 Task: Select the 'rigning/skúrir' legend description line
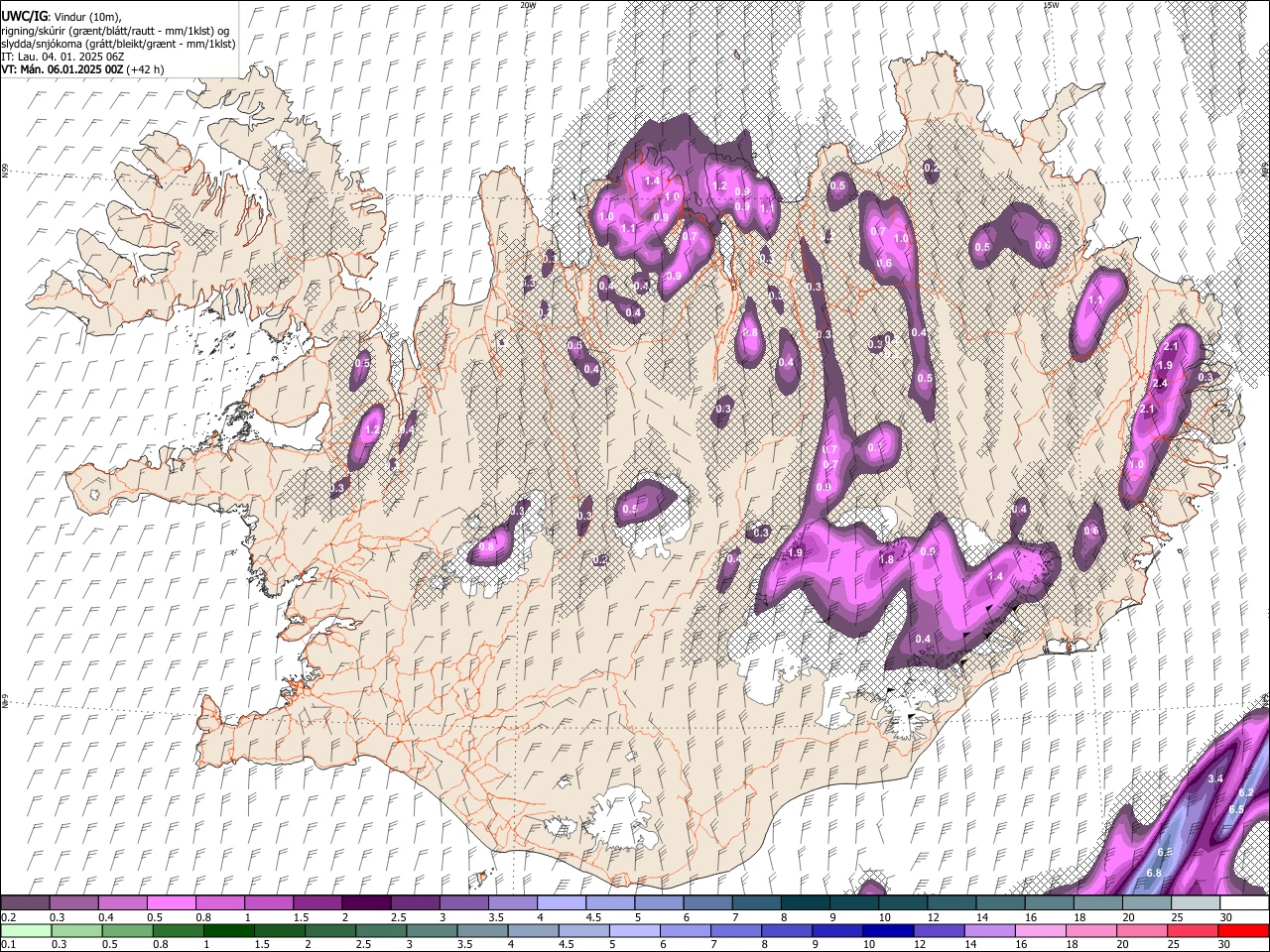tap(115, 31)
